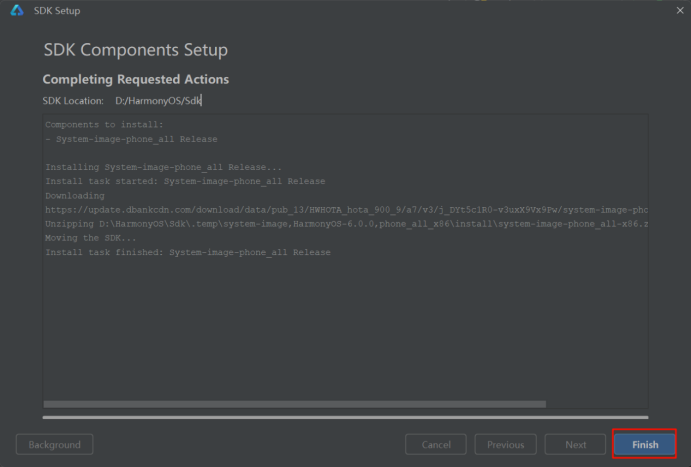Click the 'Install task finished' log line

[x=188, y=252]
